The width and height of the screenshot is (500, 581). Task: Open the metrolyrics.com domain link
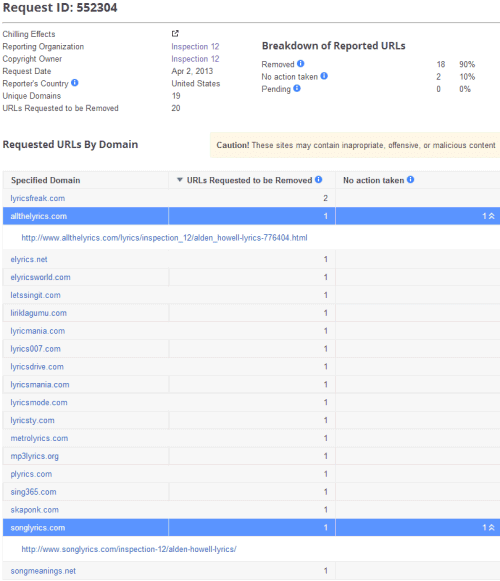click(39, 438)
